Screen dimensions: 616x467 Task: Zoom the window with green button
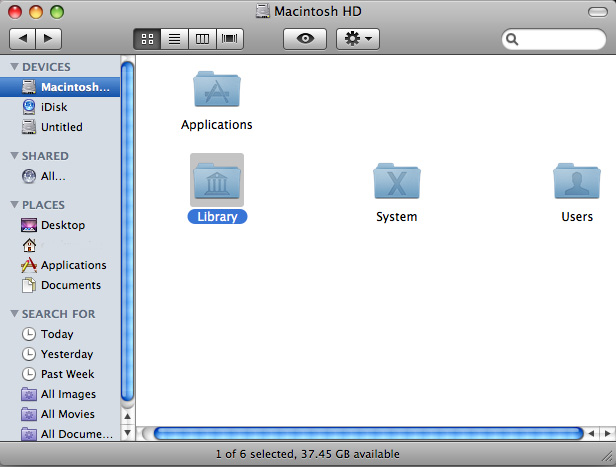click(57, 12)
